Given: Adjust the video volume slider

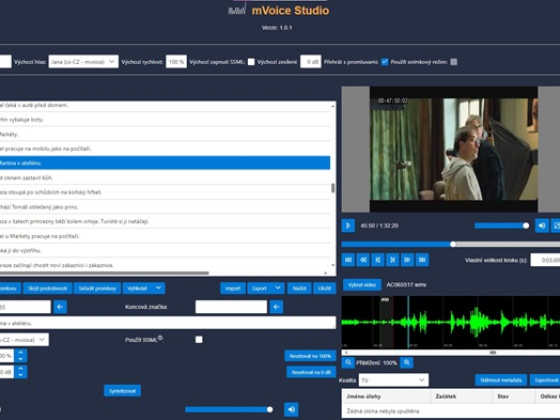Looking at the screenshot, I should click(x=501, y=226).
